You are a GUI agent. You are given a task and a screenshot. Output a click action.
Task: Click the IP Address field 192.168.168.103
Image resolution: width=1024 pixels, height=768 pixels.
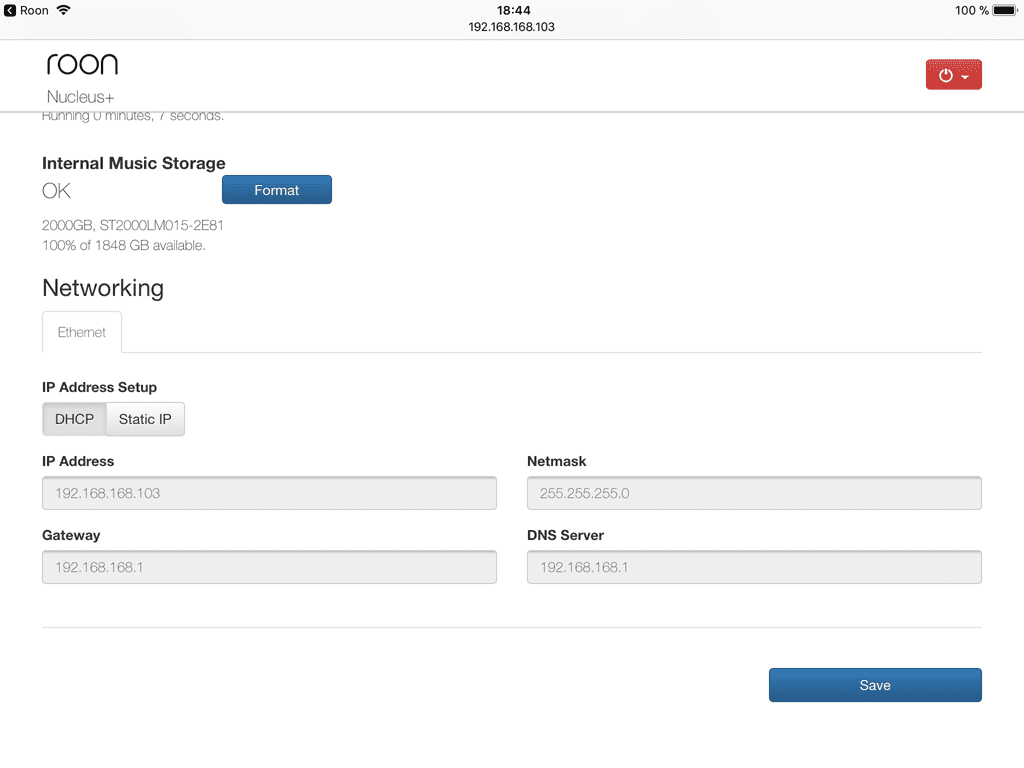[269, 493]
